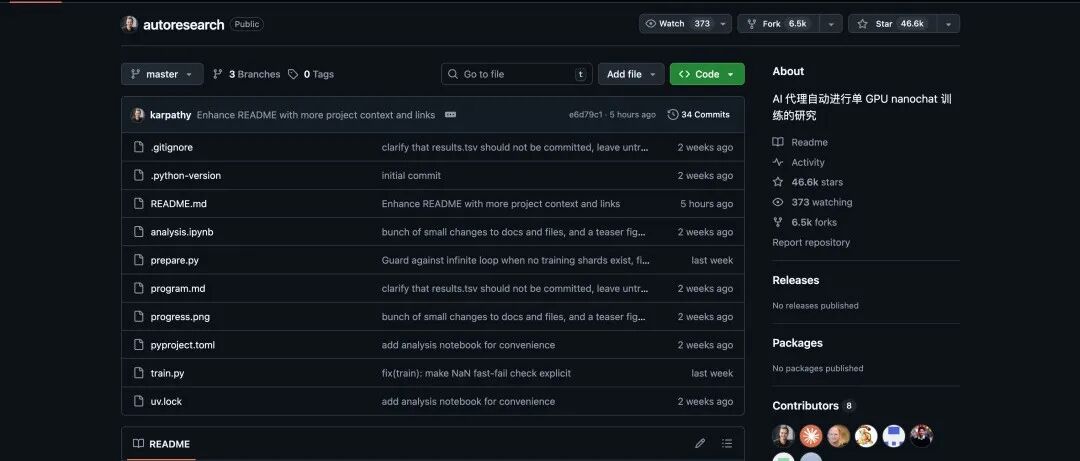Image resolution: width=1080 pixels, height=461 pixels.
Task: Click the Go to file search field
Action: click(516, 74)
